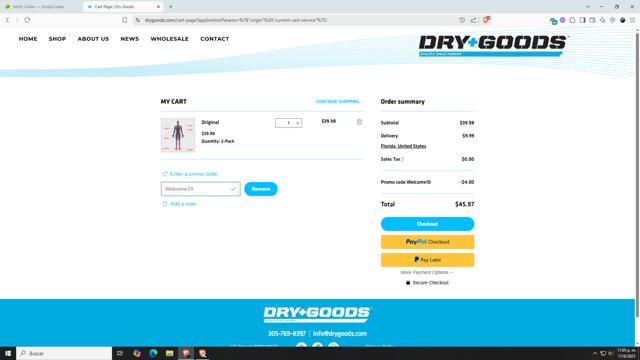
Task: Open the SHOP menu item
Action: [57, 39]
